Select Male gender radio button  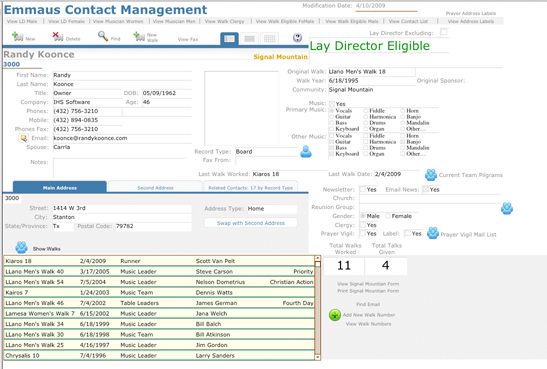[x=363, y=216]
